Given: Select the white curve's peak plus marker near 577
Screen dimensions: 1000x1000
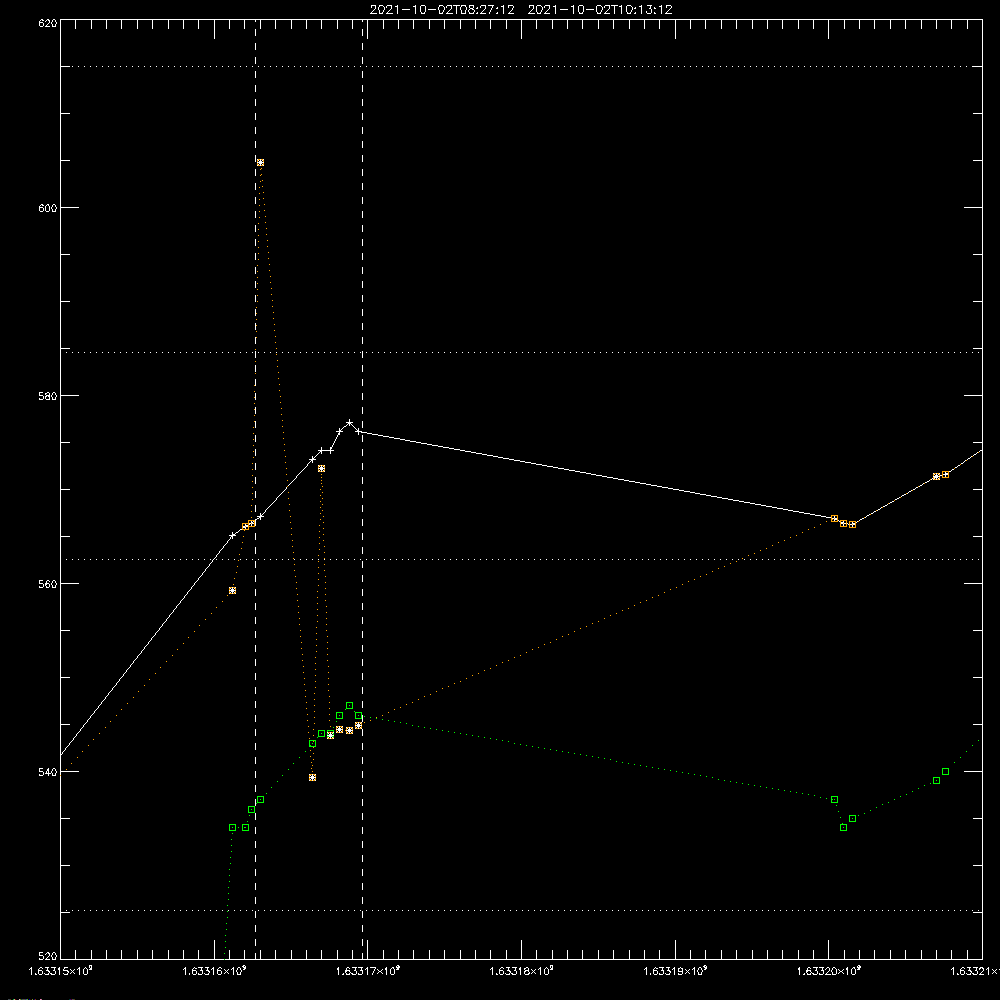Looking at the screenshot, I should [x=349, y=422].
